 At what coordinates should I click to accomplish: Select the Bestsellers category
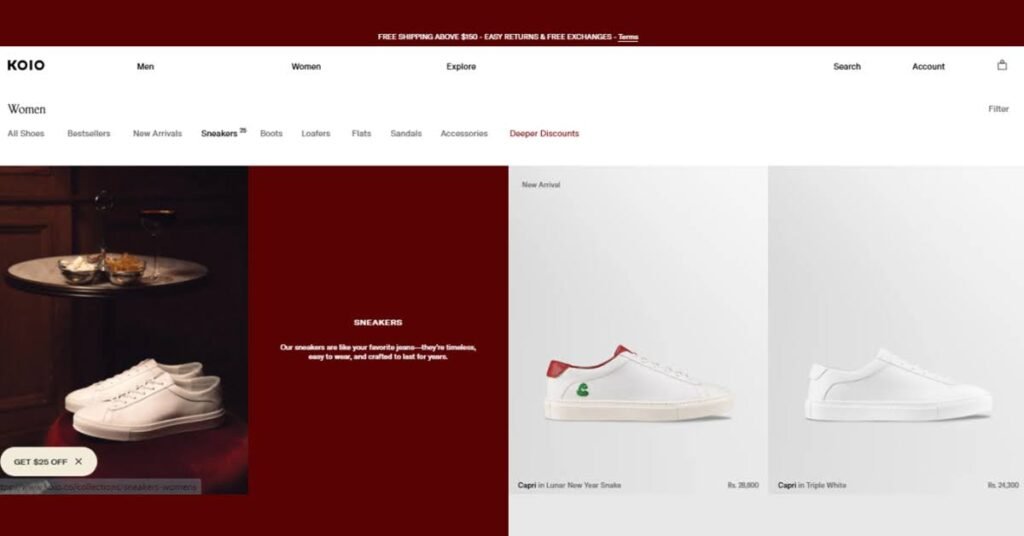click(89, 133)
